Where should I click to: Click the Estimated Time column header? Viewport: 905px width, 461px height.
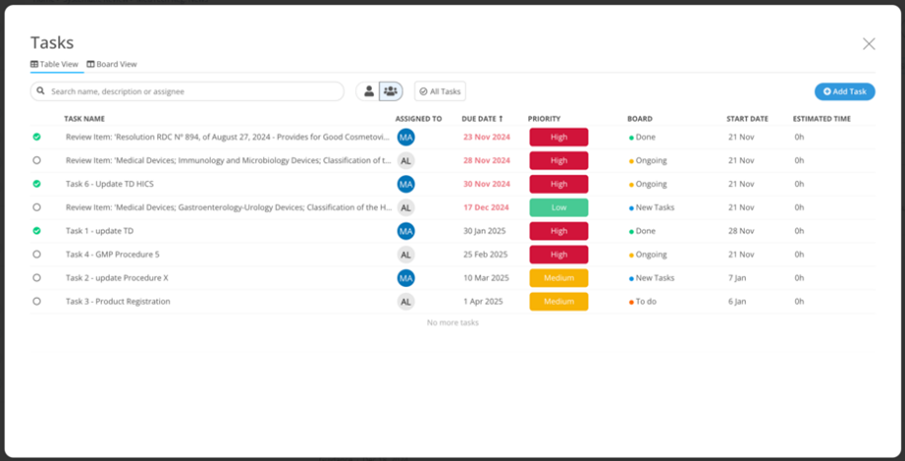[x=821, y=119]
